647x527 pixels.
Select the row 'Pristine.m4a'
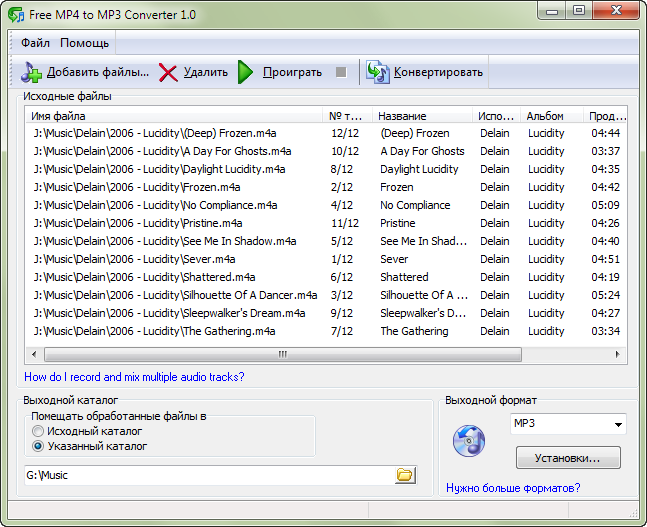click(x=326, y=223)
